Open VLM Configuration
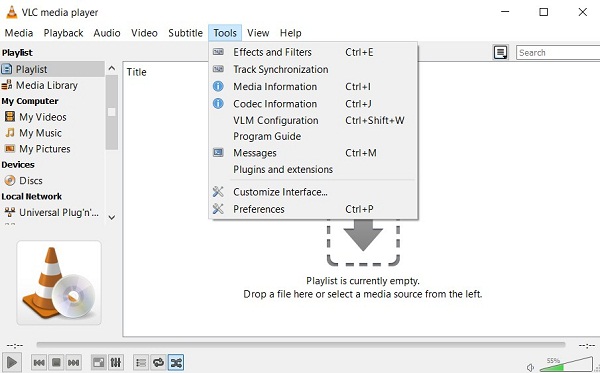Viewport: 600px width, 373px height. (313, 120)
